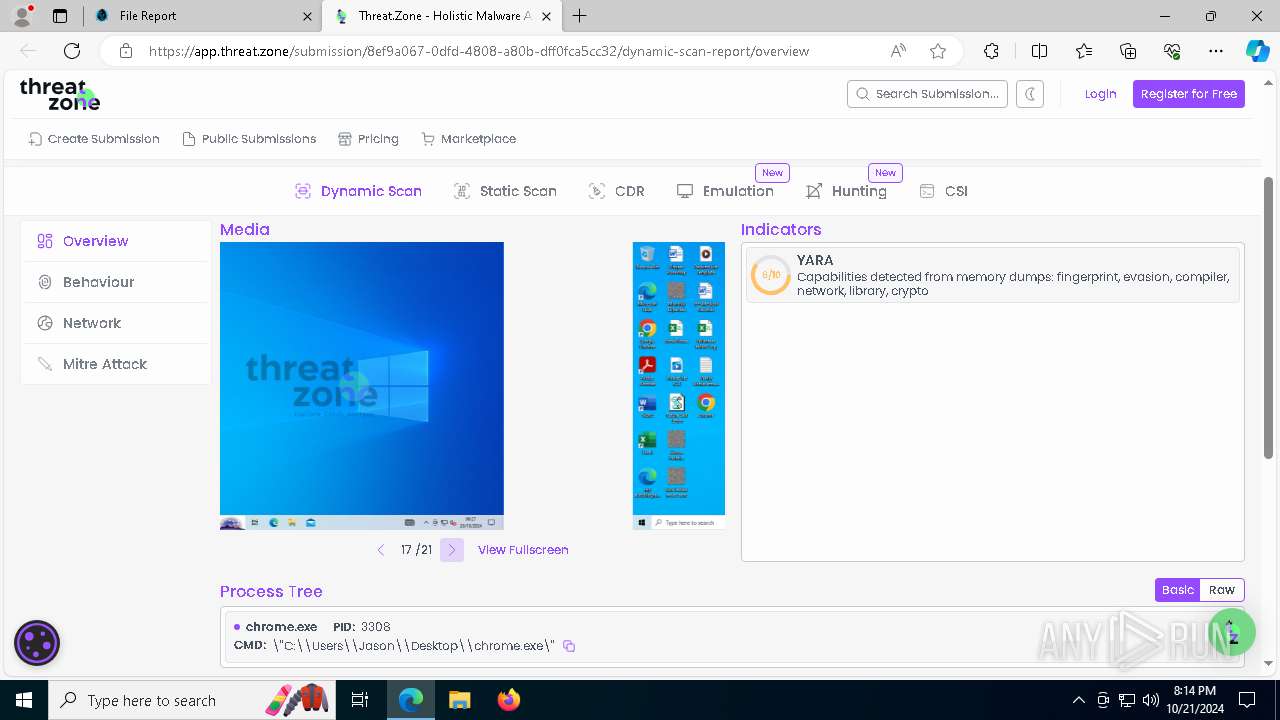The width and height of the screenshot is (1280, 720).
Task: Open the Marketplace link
Action: [x=469, y=139]
